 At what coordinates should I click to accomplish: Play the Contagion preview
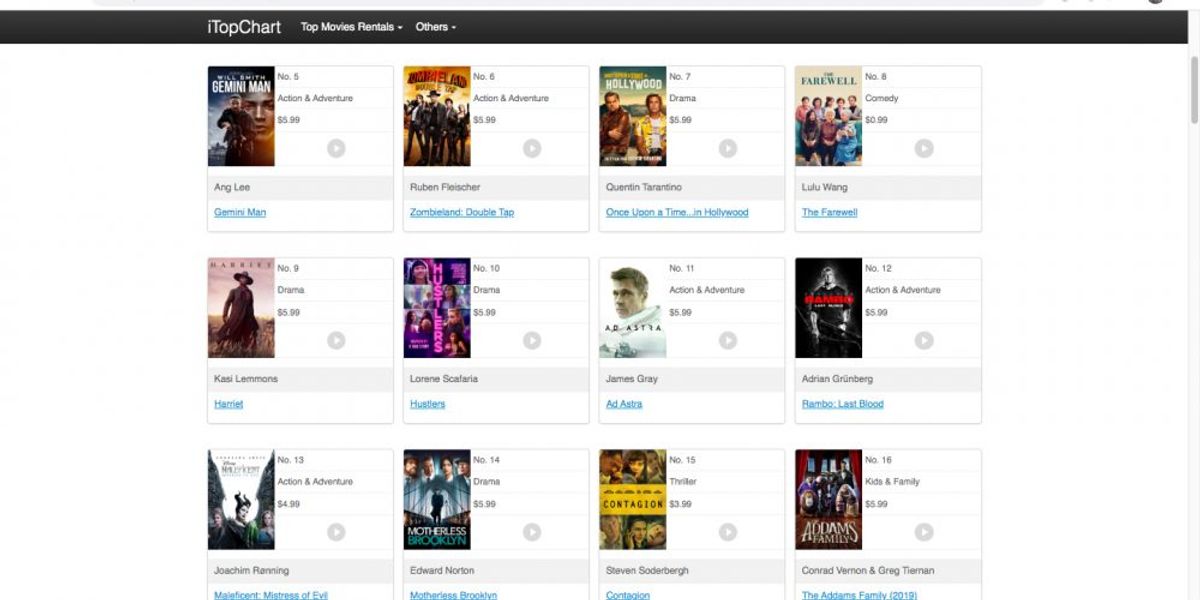pyautogui.click(x=728, y=532)
